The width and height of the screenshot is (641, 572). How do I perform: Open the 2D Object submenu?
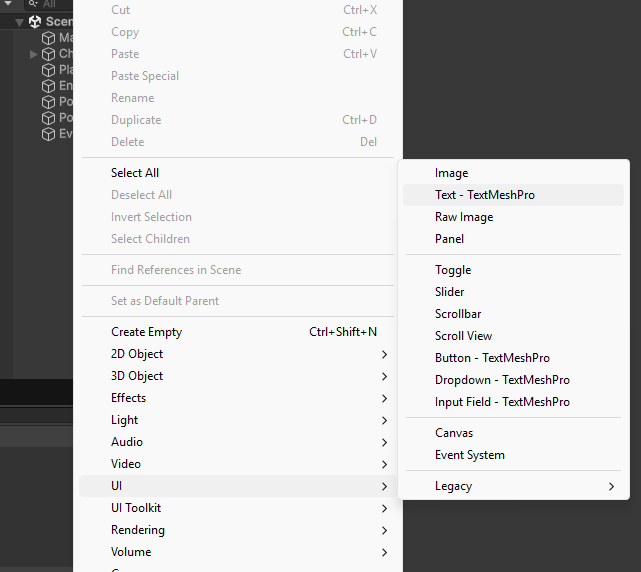point(238,354)
